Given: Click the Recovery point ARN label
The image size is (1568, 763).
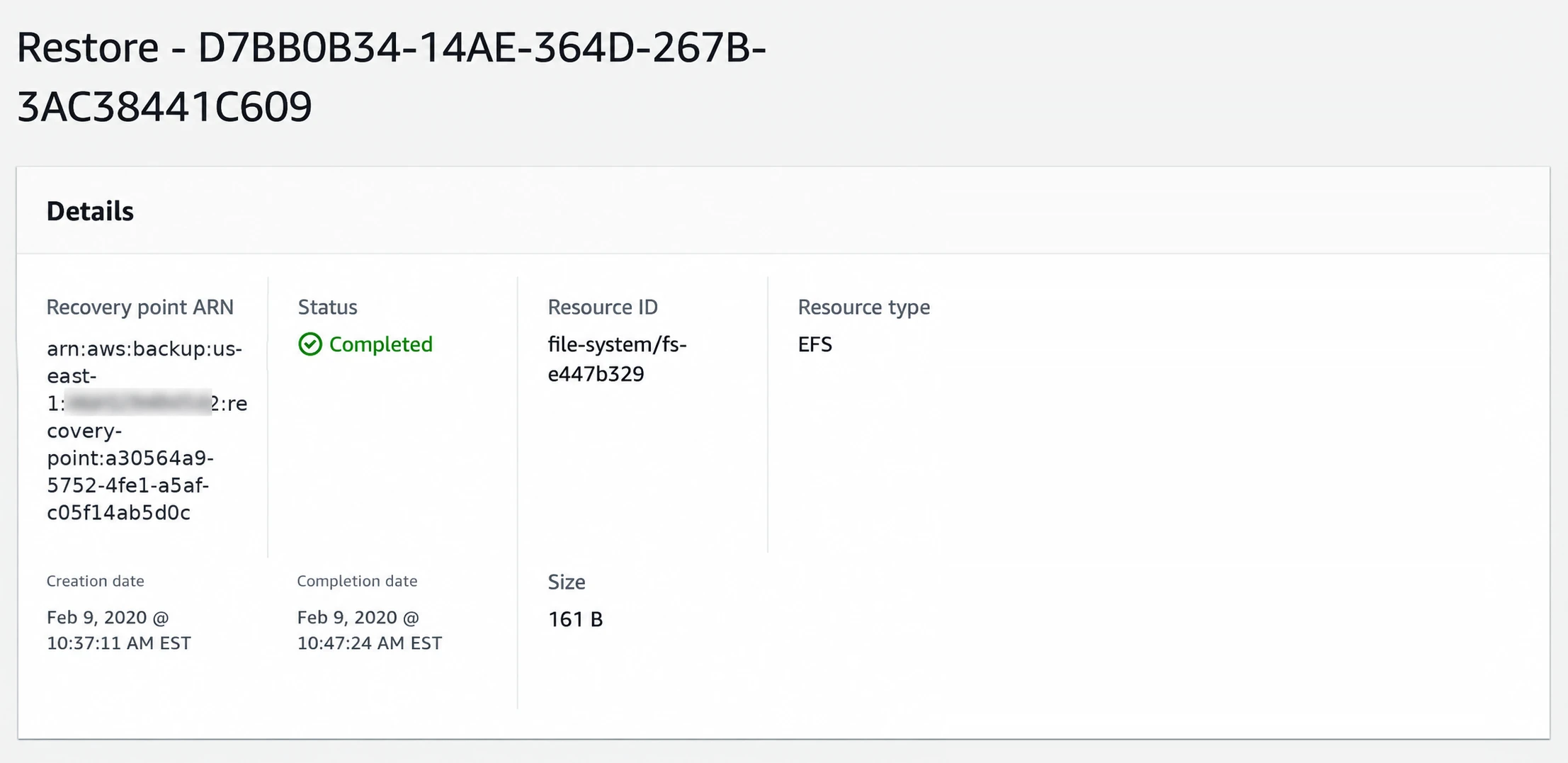Looking at the screenshot, I should 140,307.
